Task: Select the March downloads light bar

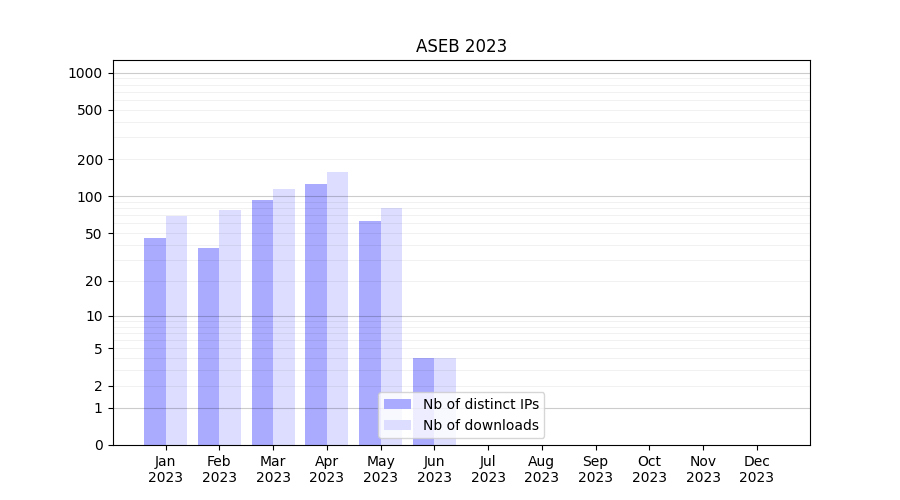Action: [x=284, y=317]
